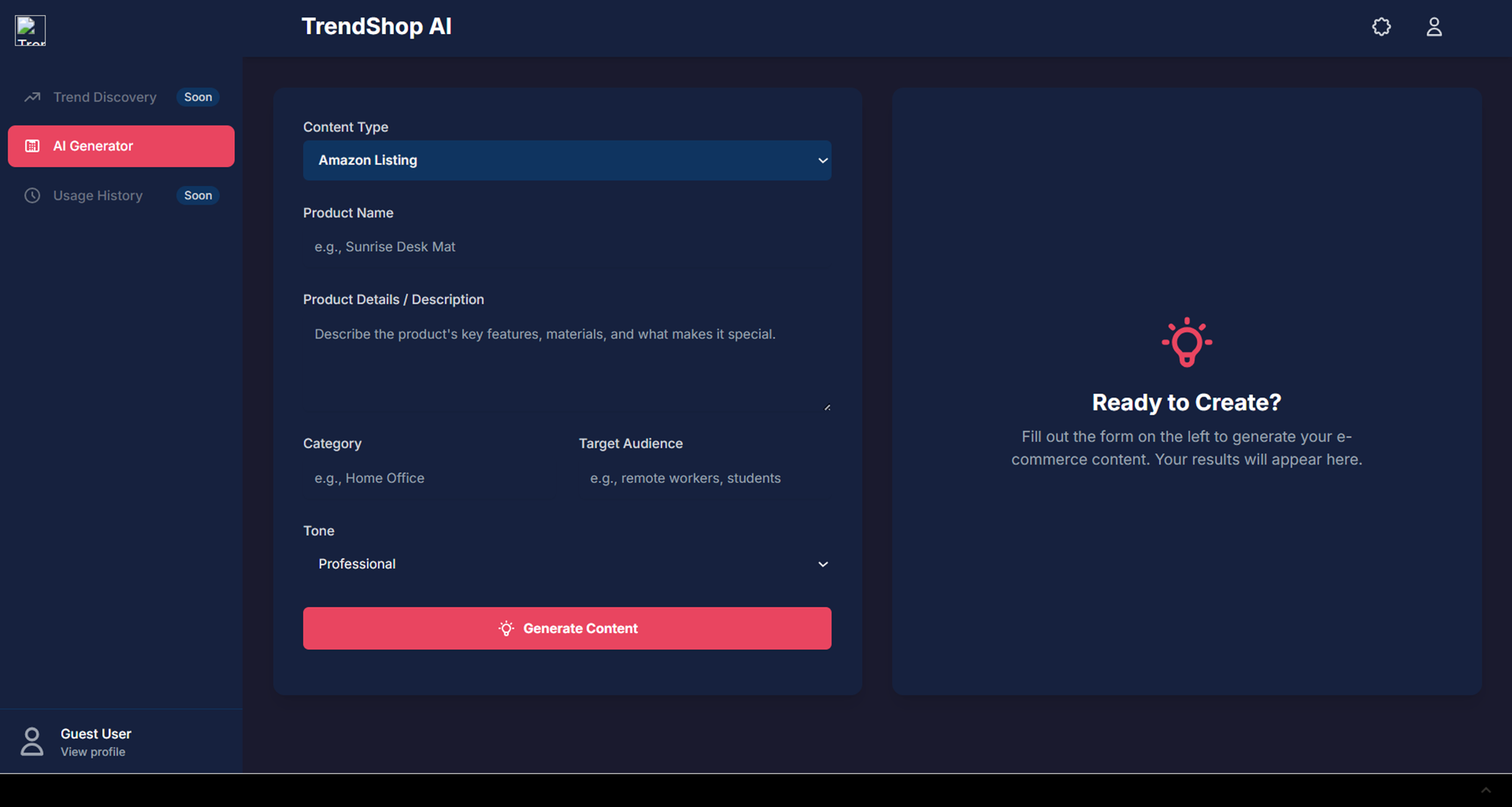1512x807 pixels.
Task: Click the Category label
Action: [332, 444]
